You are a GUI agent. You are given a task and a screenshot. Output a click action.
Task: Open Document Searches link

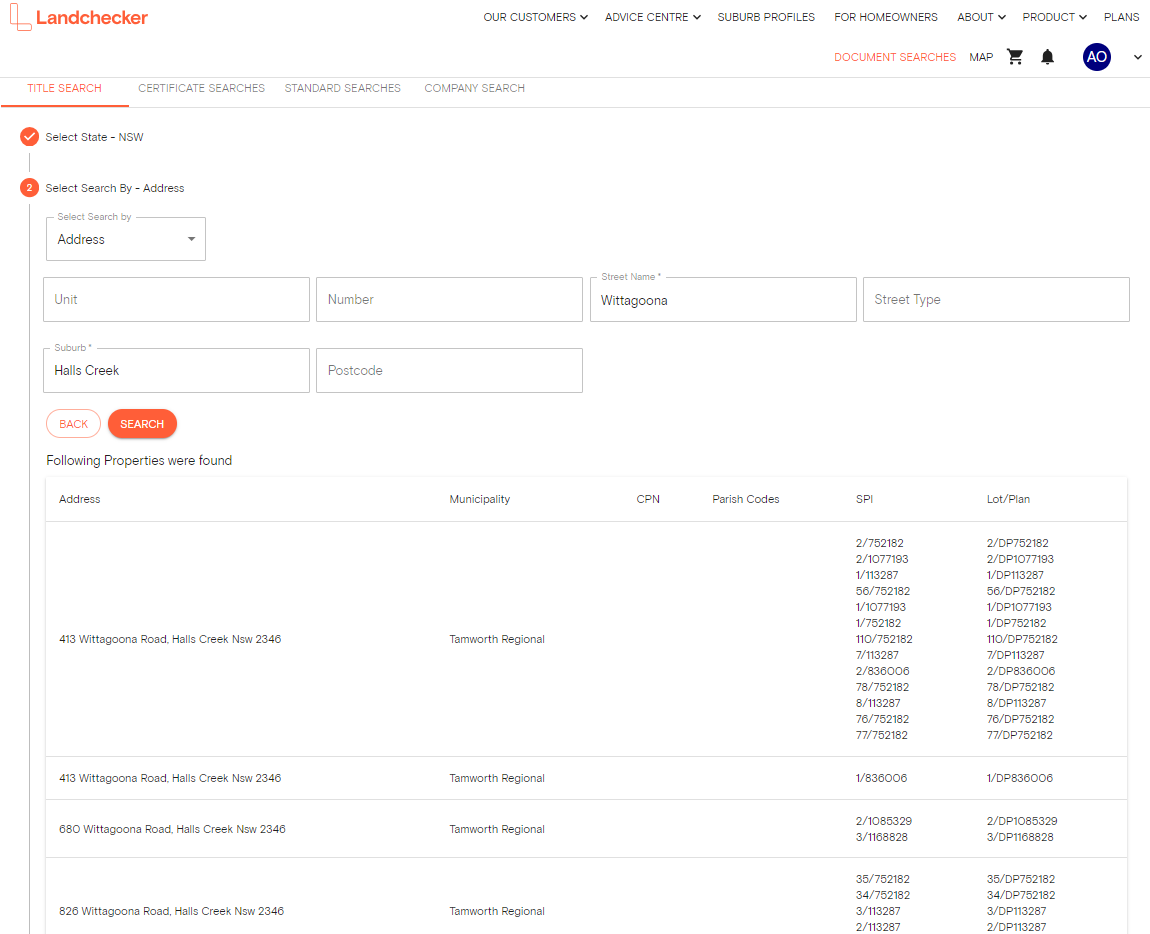pyautogui.click(x=895, y=56)
